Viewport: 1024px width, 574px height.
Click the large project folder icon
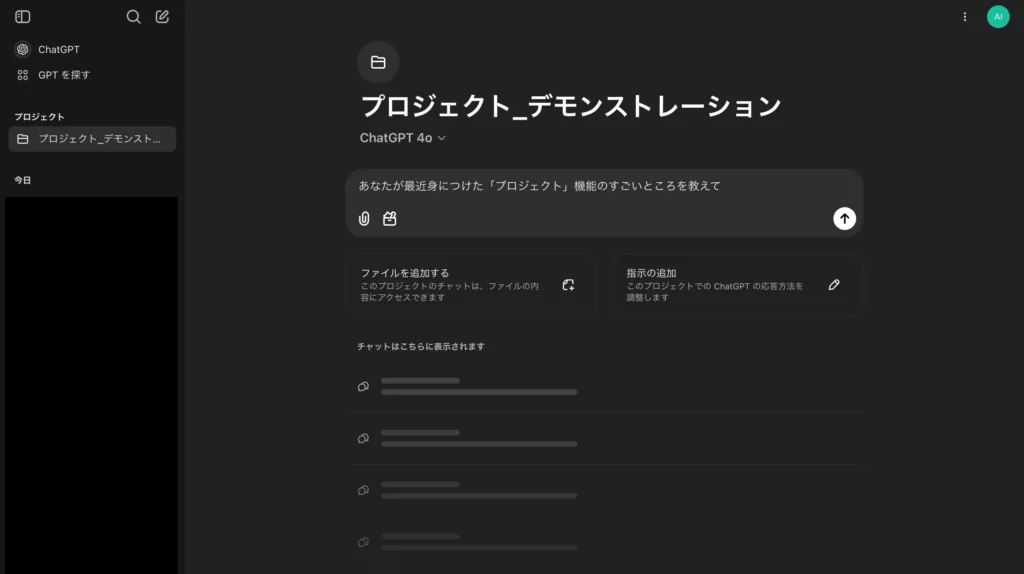tap(378, 62)
